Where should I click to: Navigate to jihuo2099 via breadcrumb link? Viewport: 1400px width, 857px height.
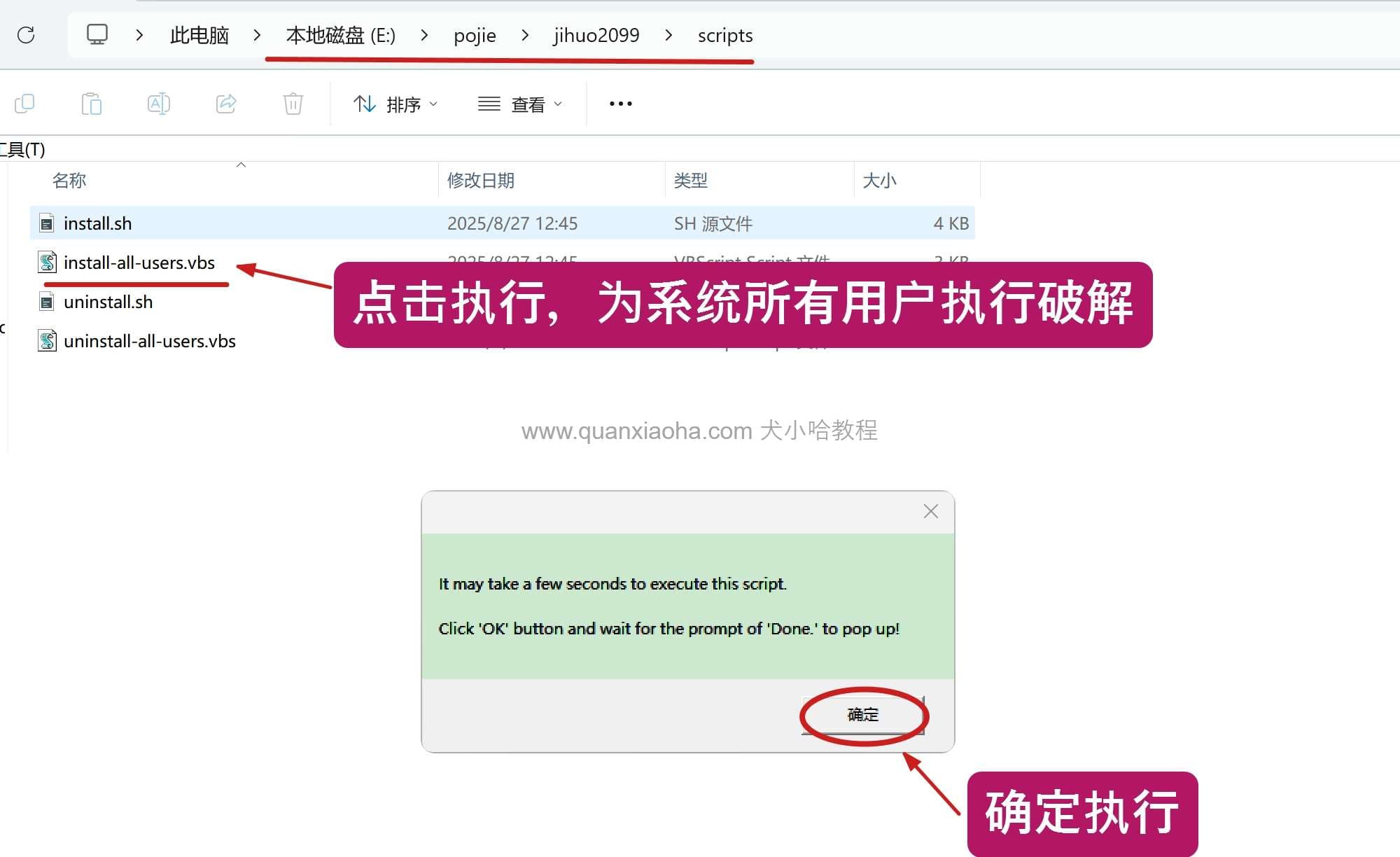(596, 35)
